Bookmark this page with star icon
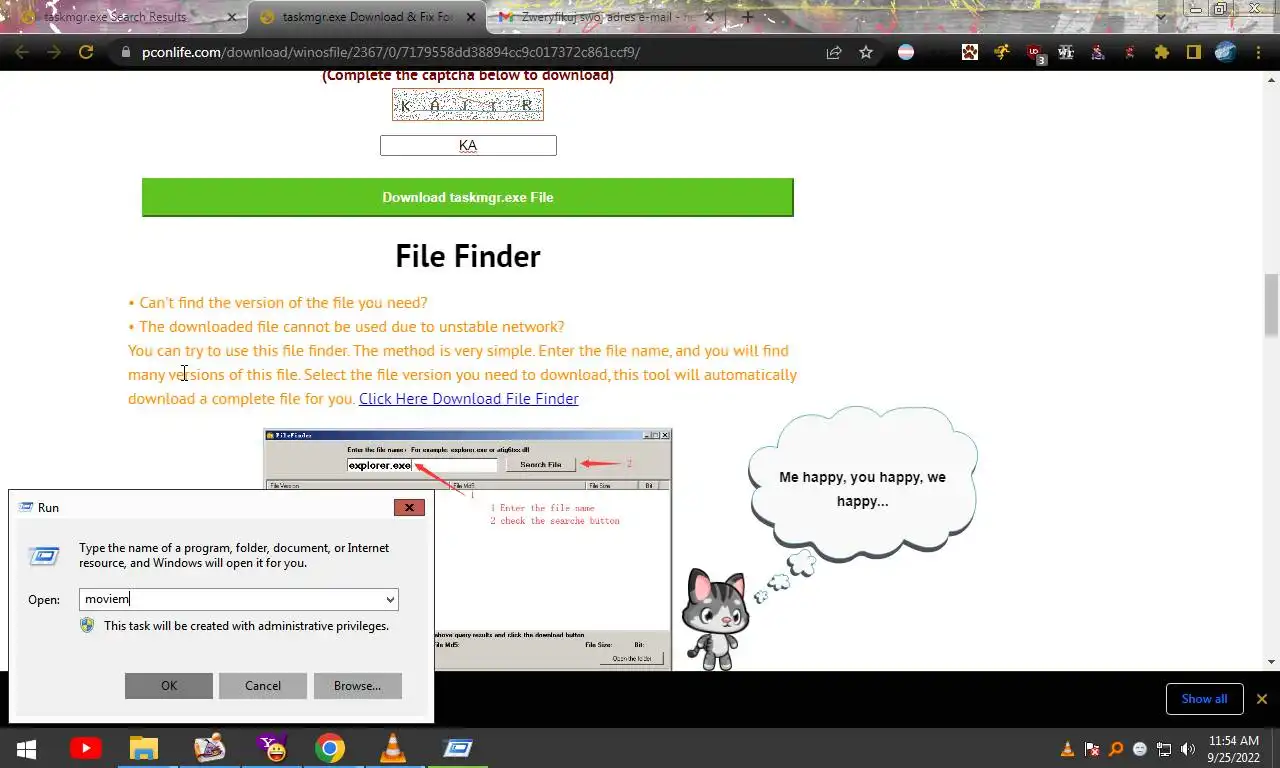 866,52
